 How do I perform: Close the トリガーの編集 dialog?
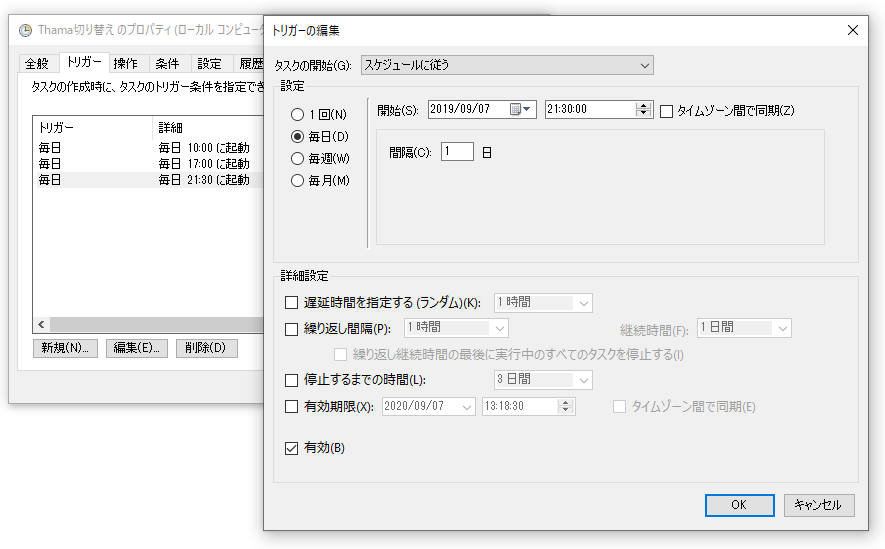(x=853, y=30)
